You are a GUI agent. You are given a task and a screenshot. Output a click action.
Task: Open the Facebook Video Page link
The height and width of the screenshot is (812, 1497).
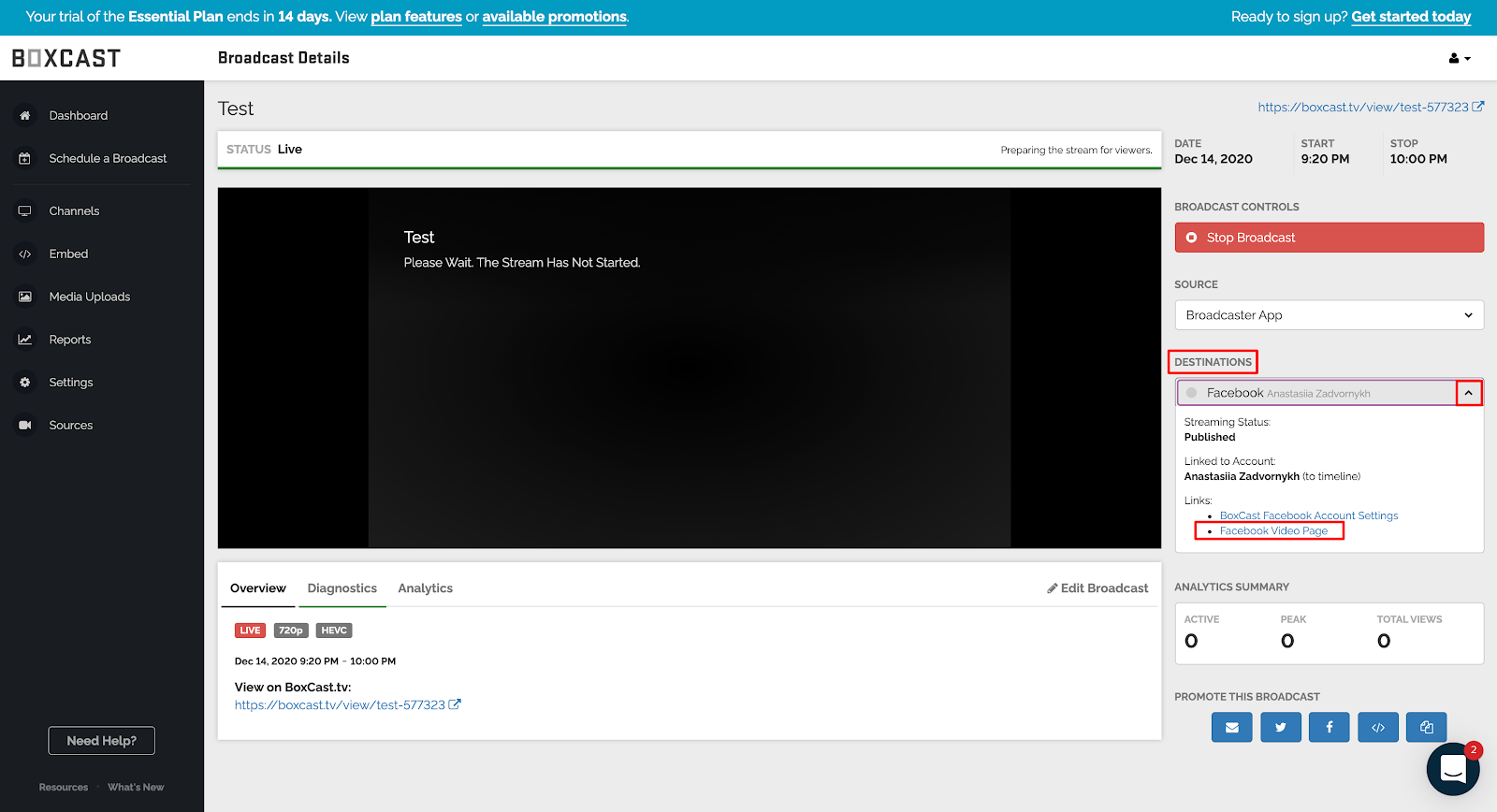pyautogui.click(x=1273, y=530)
